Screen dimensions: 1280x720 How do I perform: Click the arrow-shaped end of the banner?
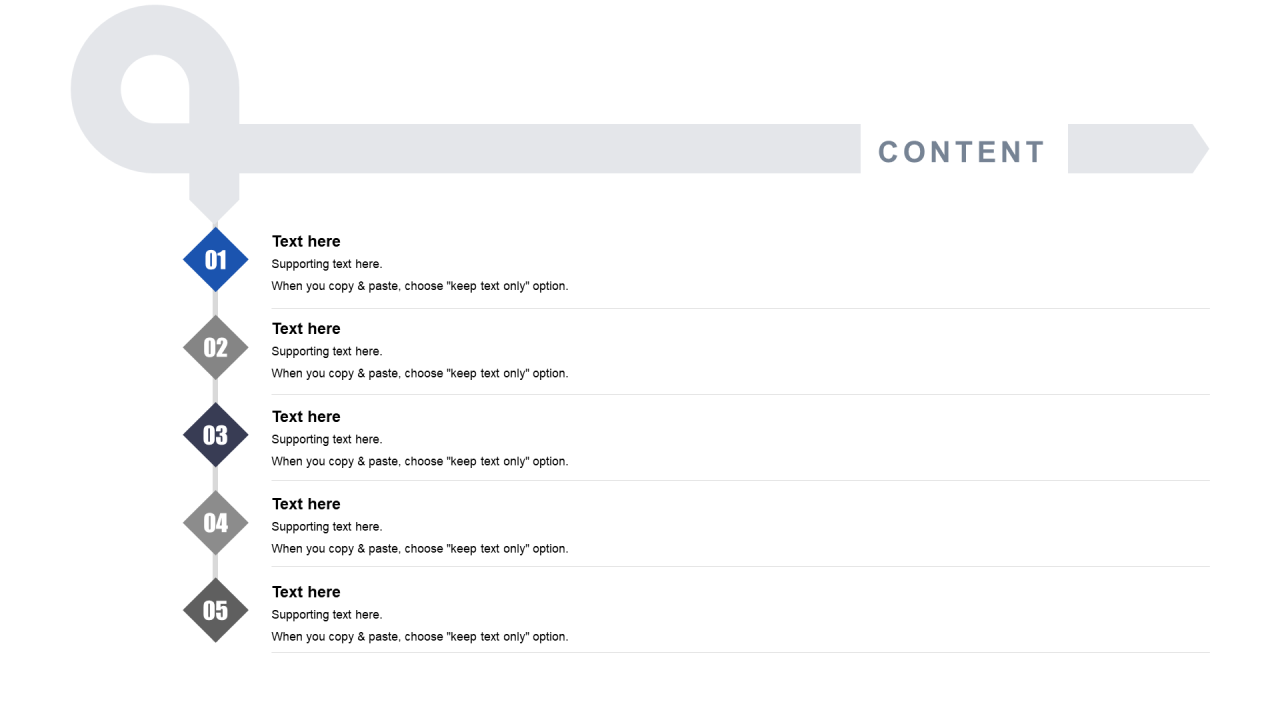[1137, 149]
